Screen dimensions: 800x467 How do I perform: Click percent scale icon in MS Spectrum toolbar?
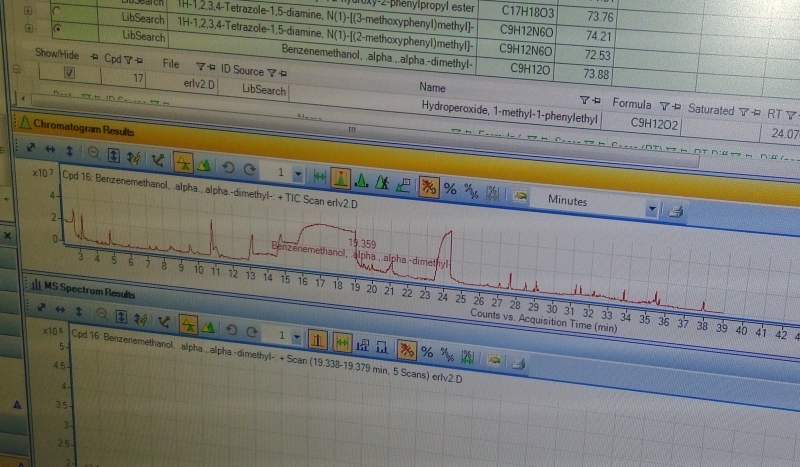[427, 352]
